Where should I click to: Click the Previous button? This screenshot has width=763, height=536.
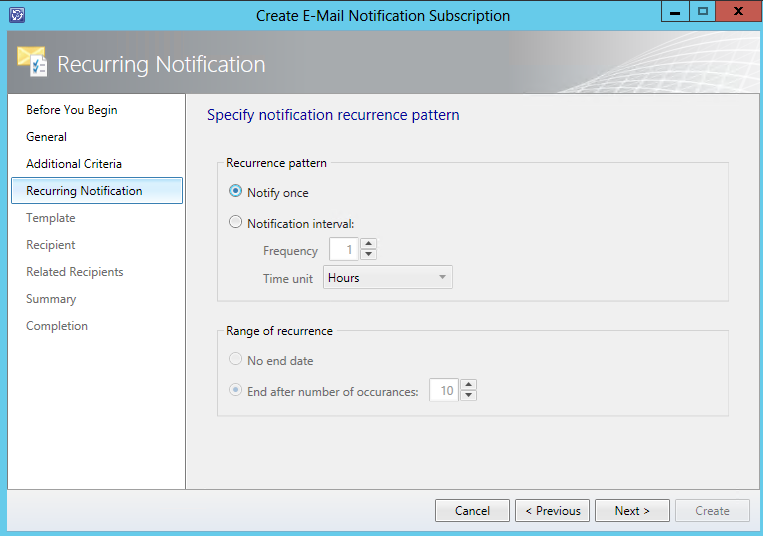[x=552, y=511]
